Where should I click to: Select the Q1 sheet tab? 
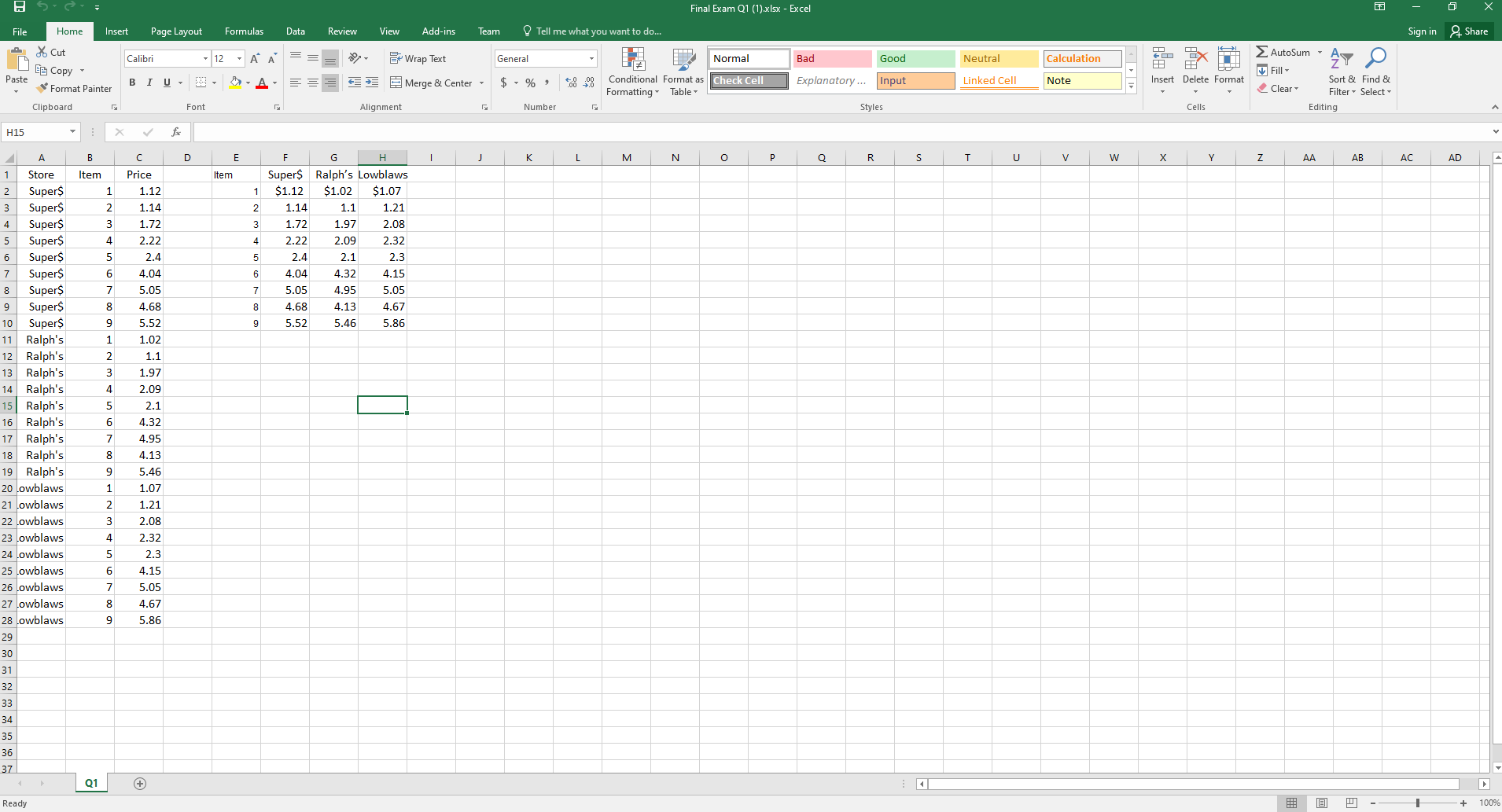pos(91,784)
